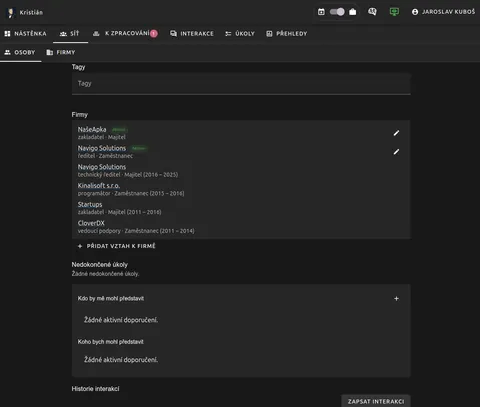
Task: Open the CloverDX company link
Action: 91,223
